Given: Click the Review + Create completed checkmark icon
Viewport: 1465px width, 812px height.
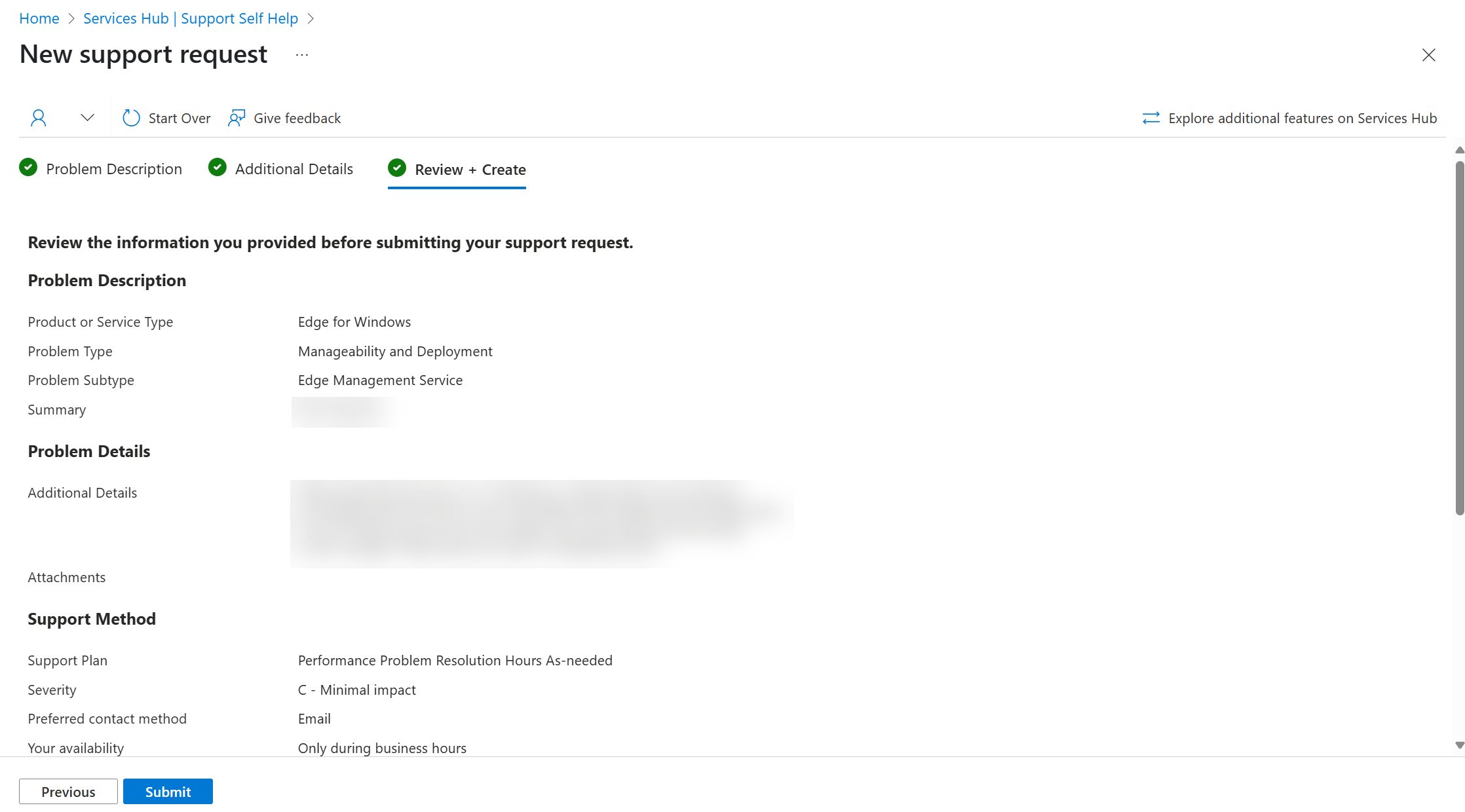Looking at the screenshot, I should pos(397,168).
